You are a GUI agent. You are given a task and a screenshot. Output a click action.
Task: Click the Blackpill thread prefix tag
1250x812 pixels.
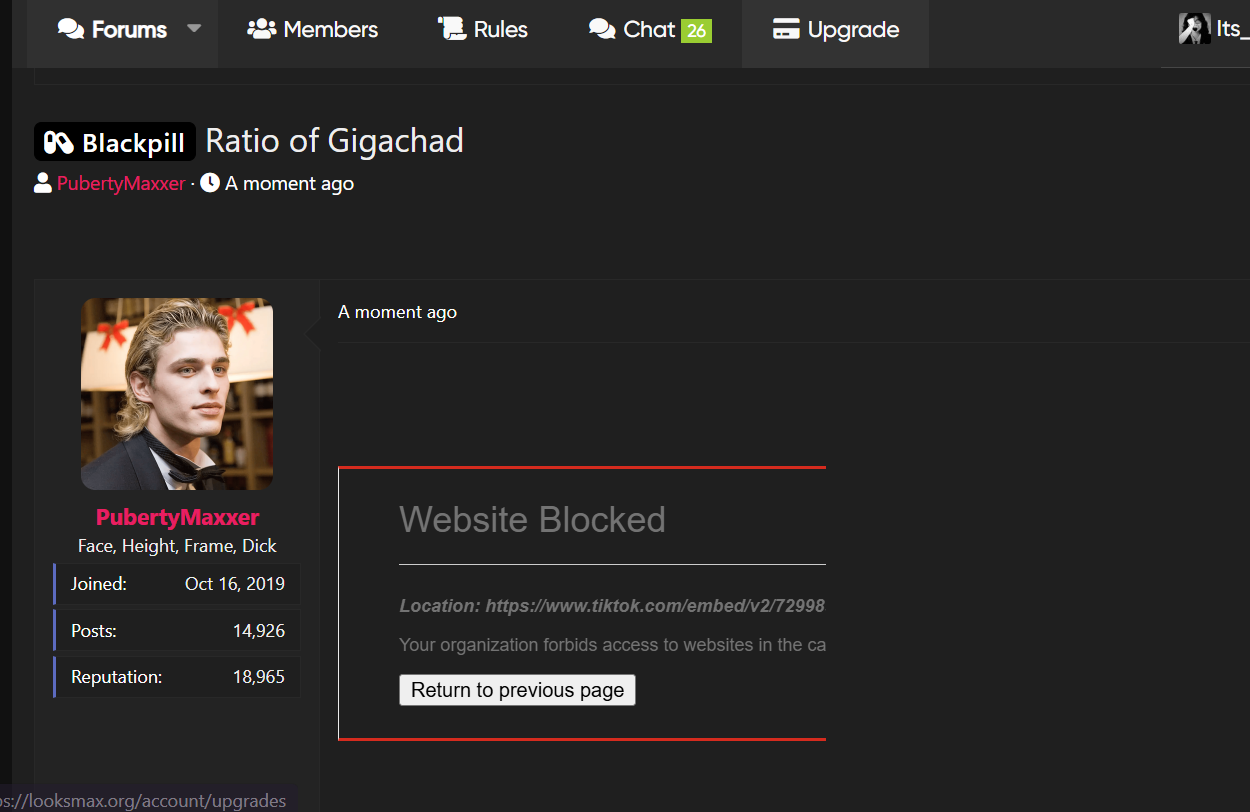(x=115, y=142)
